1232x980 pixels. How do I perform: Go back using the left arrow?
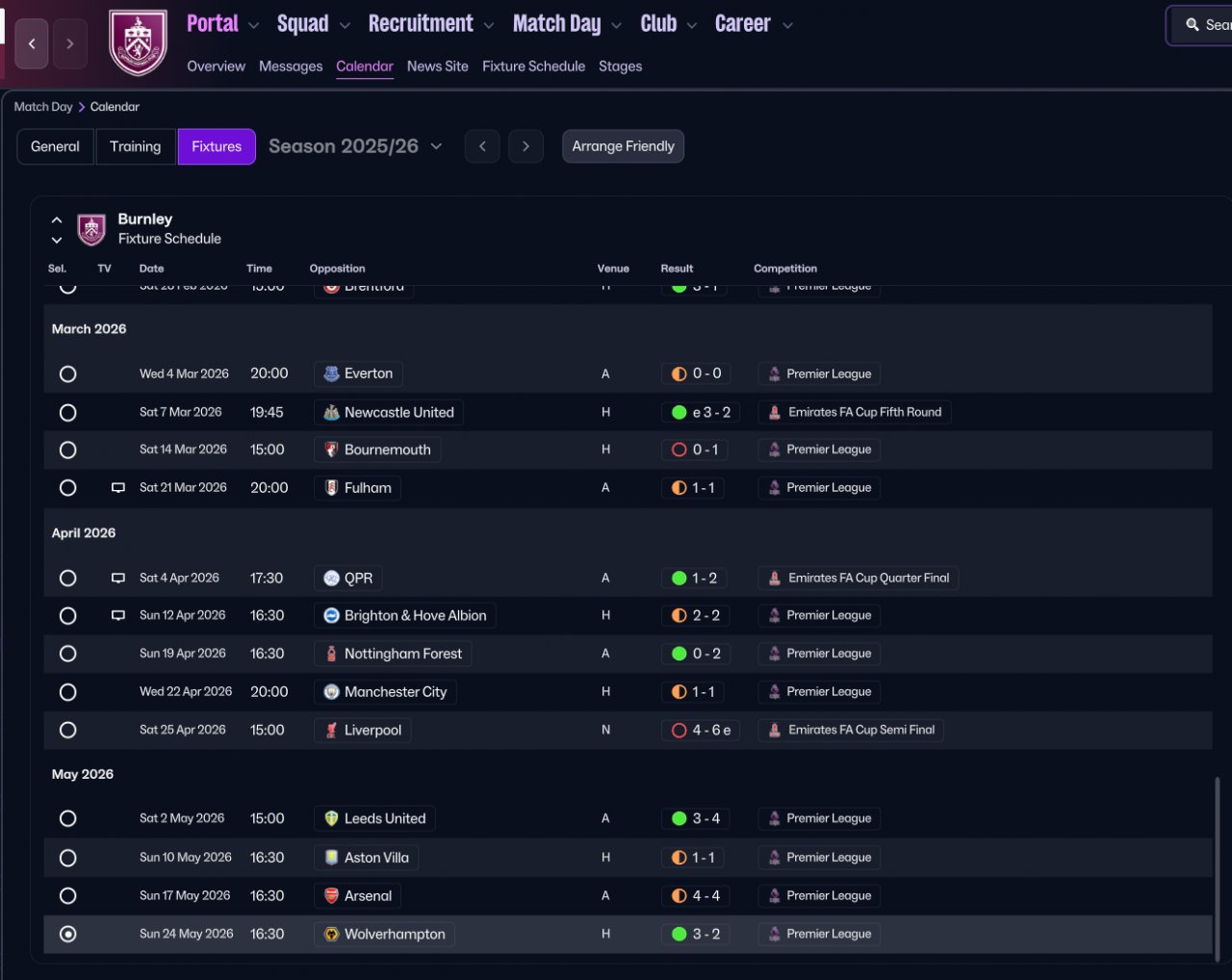(x=32, y=44)
